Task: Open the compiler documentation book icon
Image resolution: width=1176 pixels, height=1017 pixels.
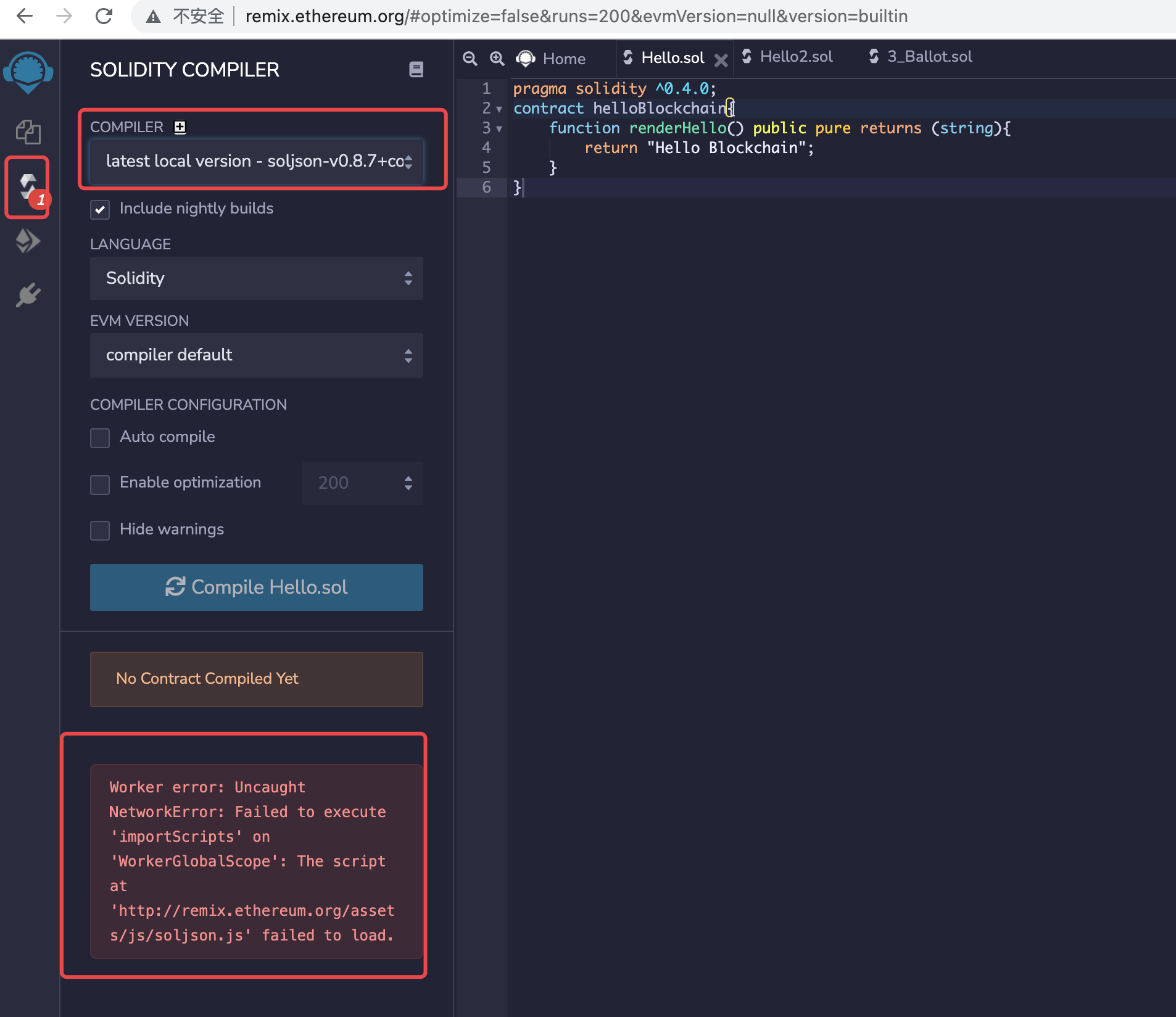Action: (416, 69)
